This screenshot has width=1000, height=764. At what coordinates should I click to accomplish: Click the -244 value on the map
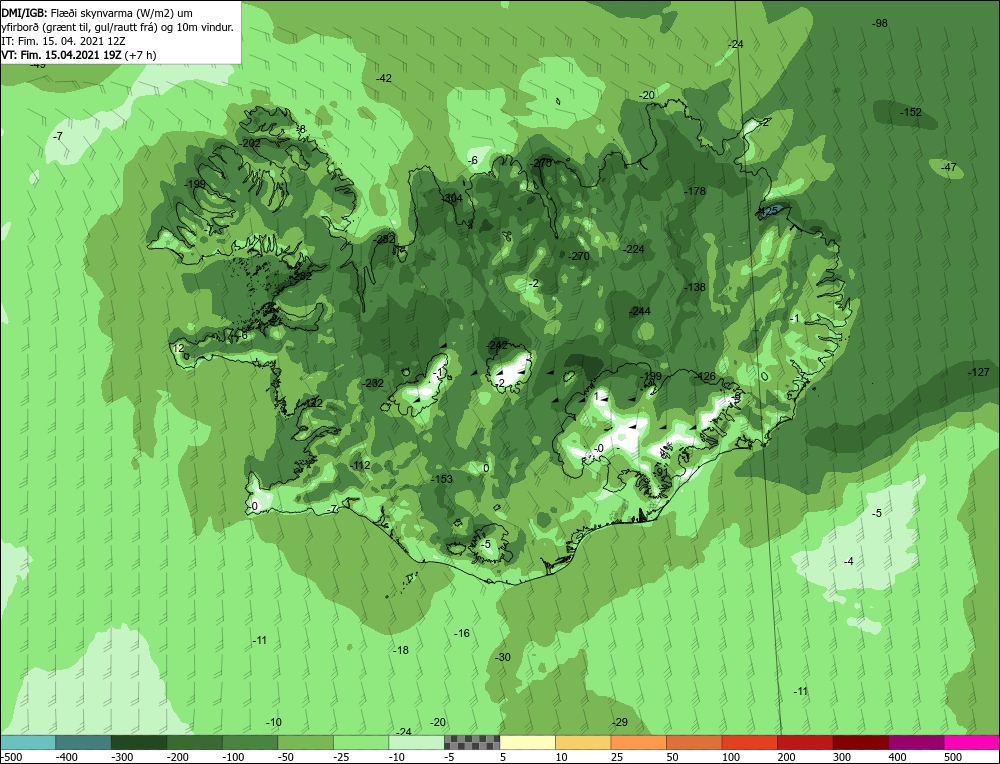coord(640,311)
